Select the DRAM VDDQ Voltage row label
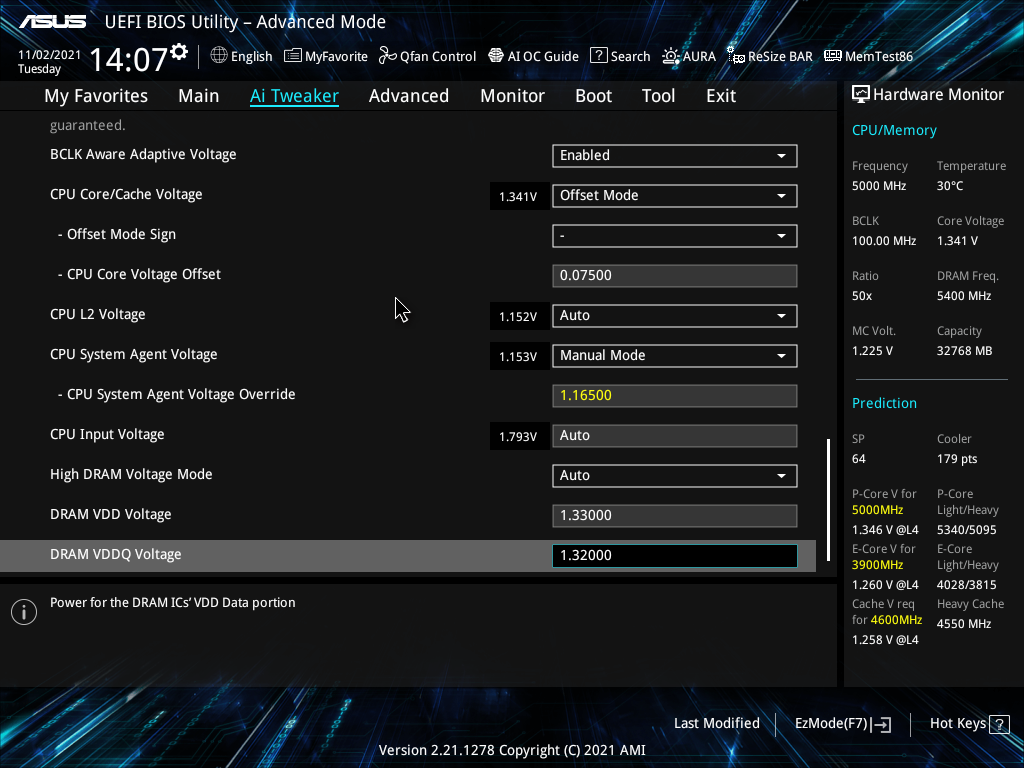1024x768 pixels. tap(116, 554)
